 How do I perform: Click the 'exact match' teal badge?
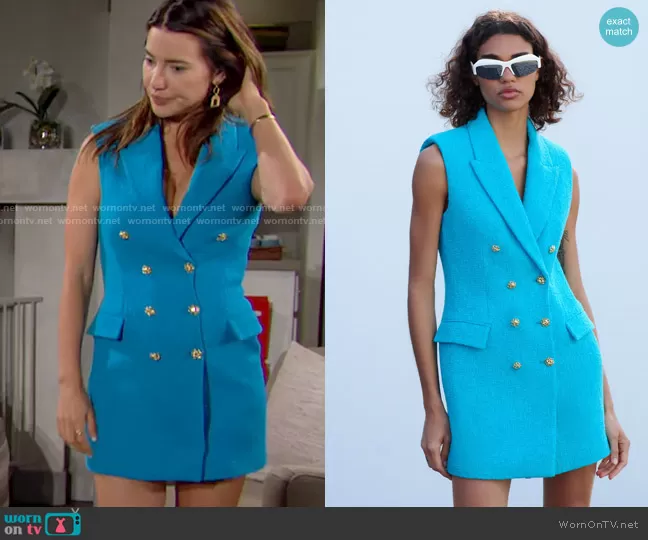pos(619,26)
